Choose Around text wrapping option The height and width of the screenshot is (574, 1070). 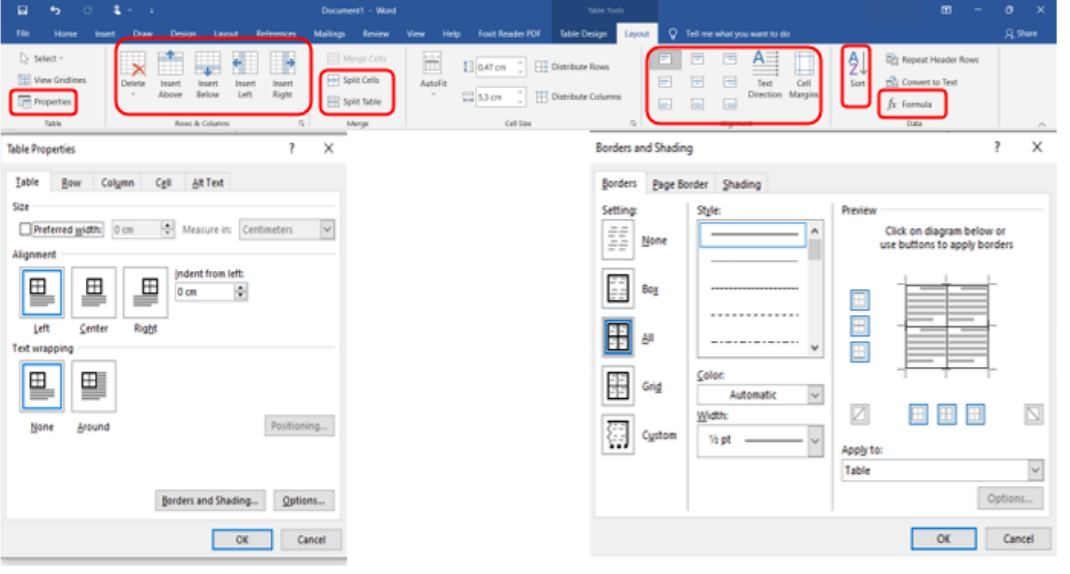point(94,387)
